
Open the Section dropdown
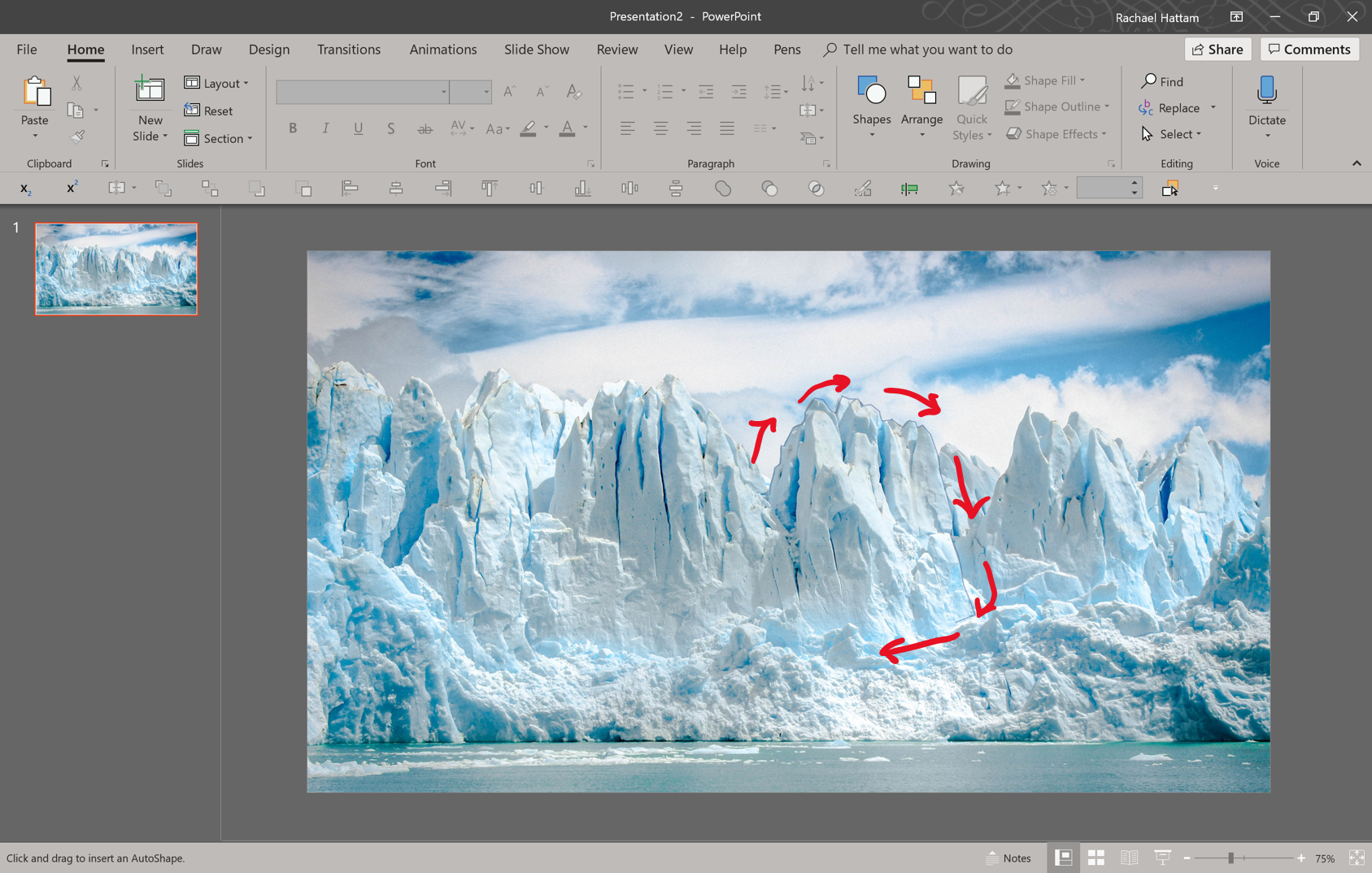pyautogui.click(x=219, y=138)
